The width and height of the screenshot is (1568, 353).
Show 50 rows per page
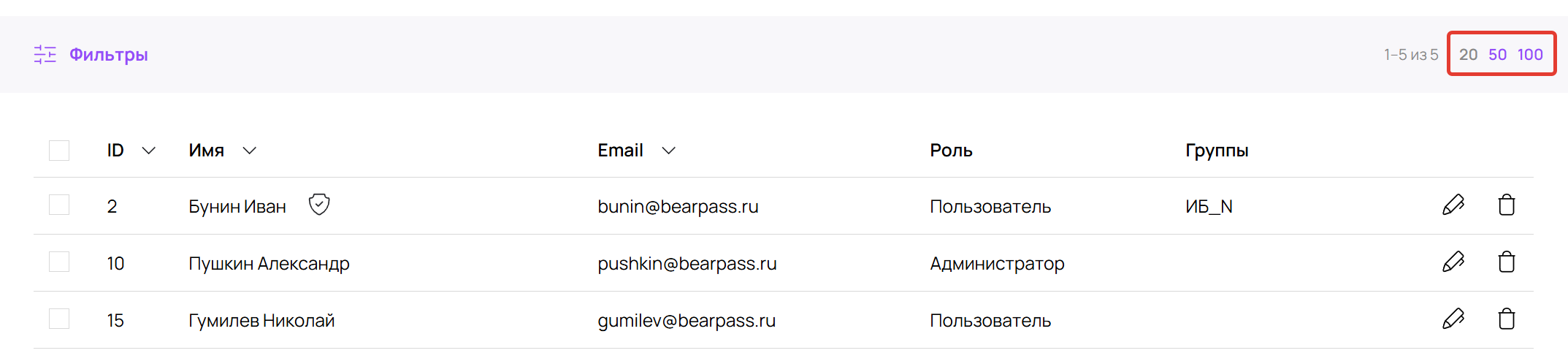(1497, 55)
